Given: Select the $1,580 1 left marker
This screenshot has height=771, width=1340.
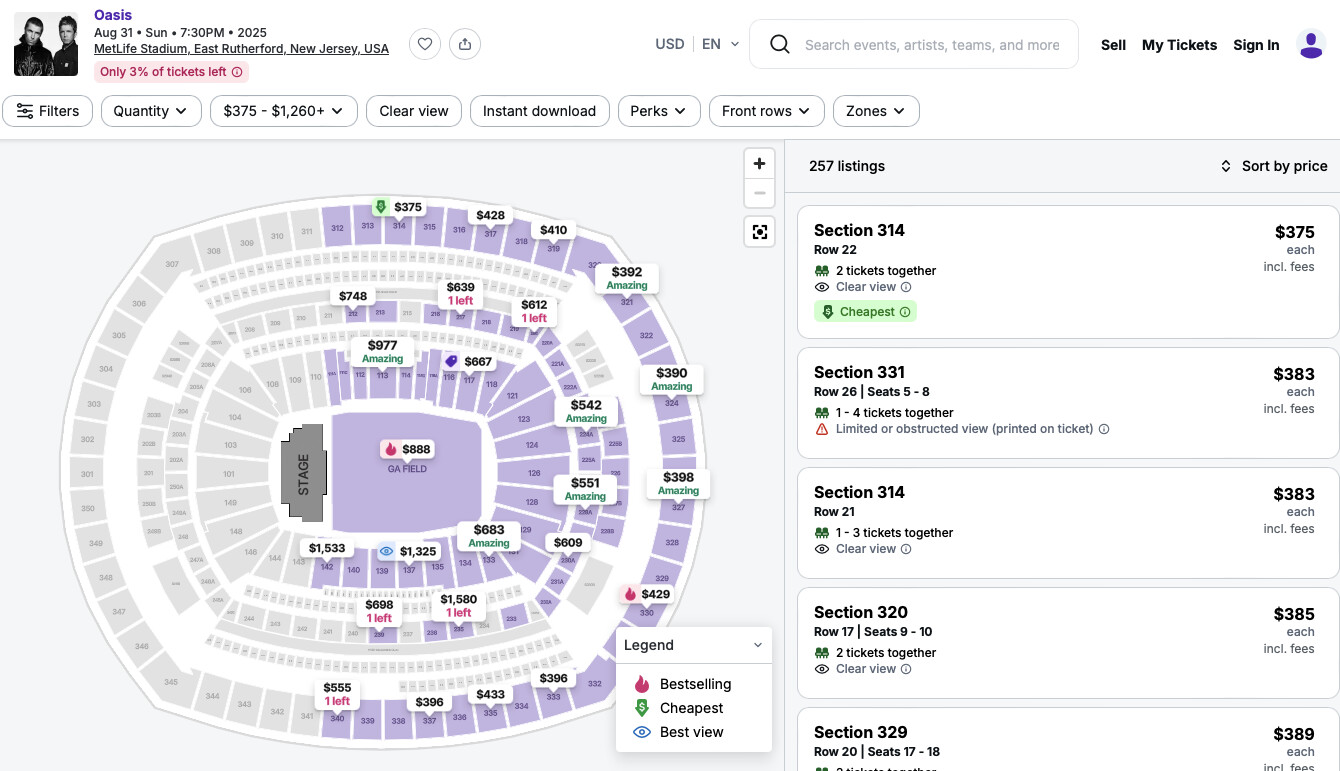Looking at the screenshot, I should (459, 606).
